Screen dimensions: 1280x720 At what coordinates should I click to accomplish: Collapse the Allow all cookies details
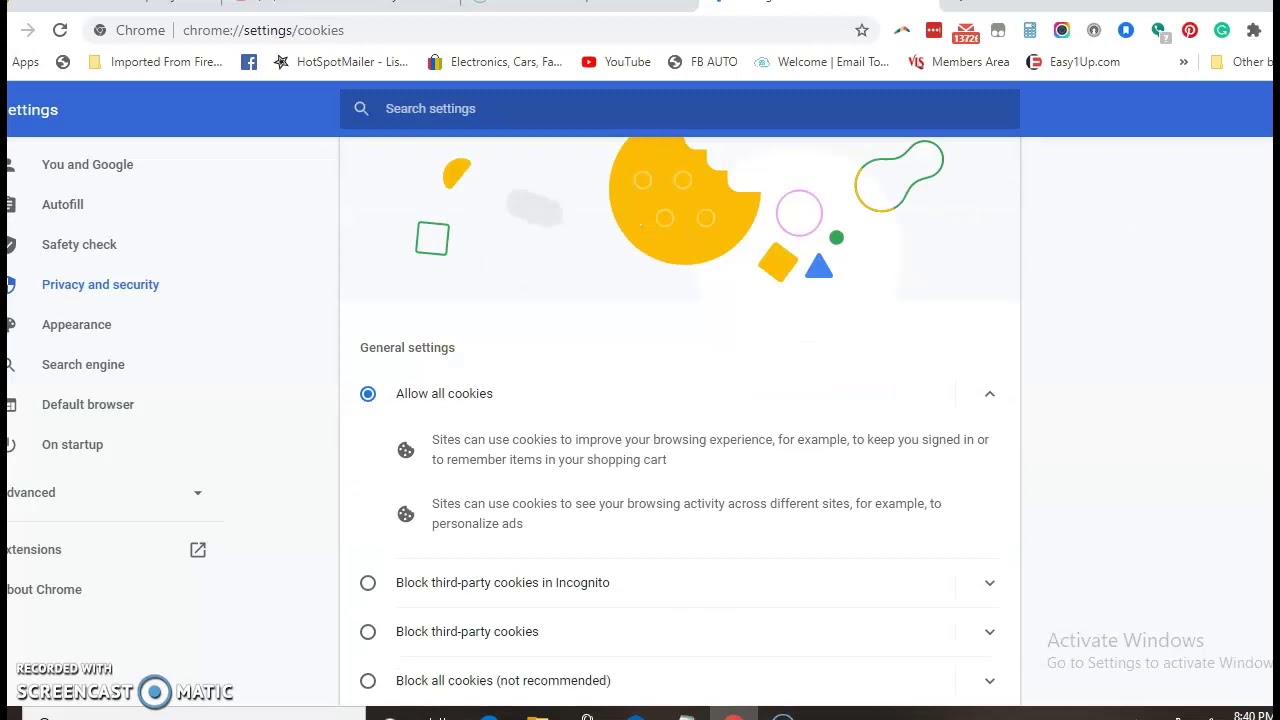(990, 393)
